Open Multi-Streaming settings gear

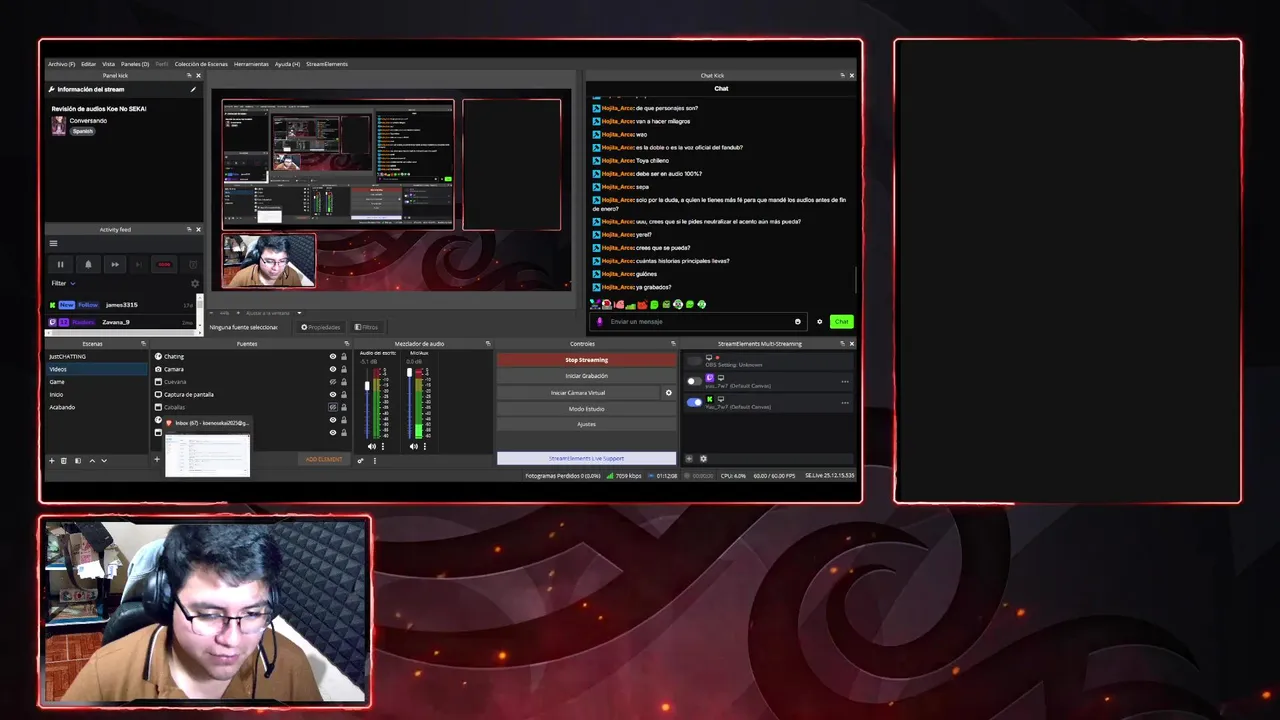pyautogui.click(x=703, y=459)
